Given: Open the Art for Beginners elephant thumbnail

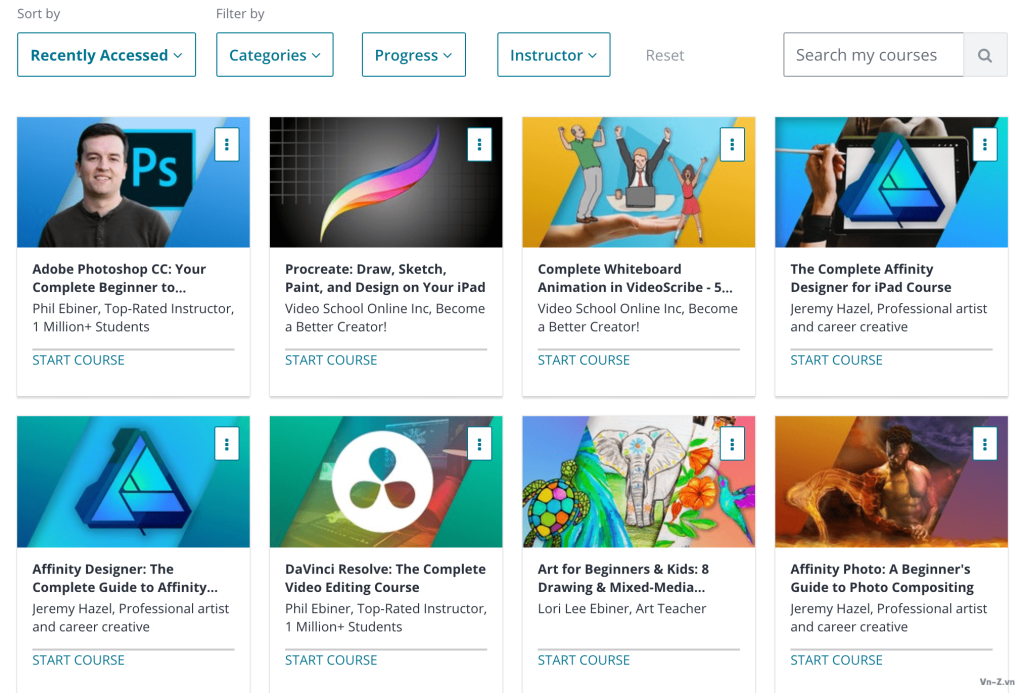Looking at the screenshot, I should (639, 482).
